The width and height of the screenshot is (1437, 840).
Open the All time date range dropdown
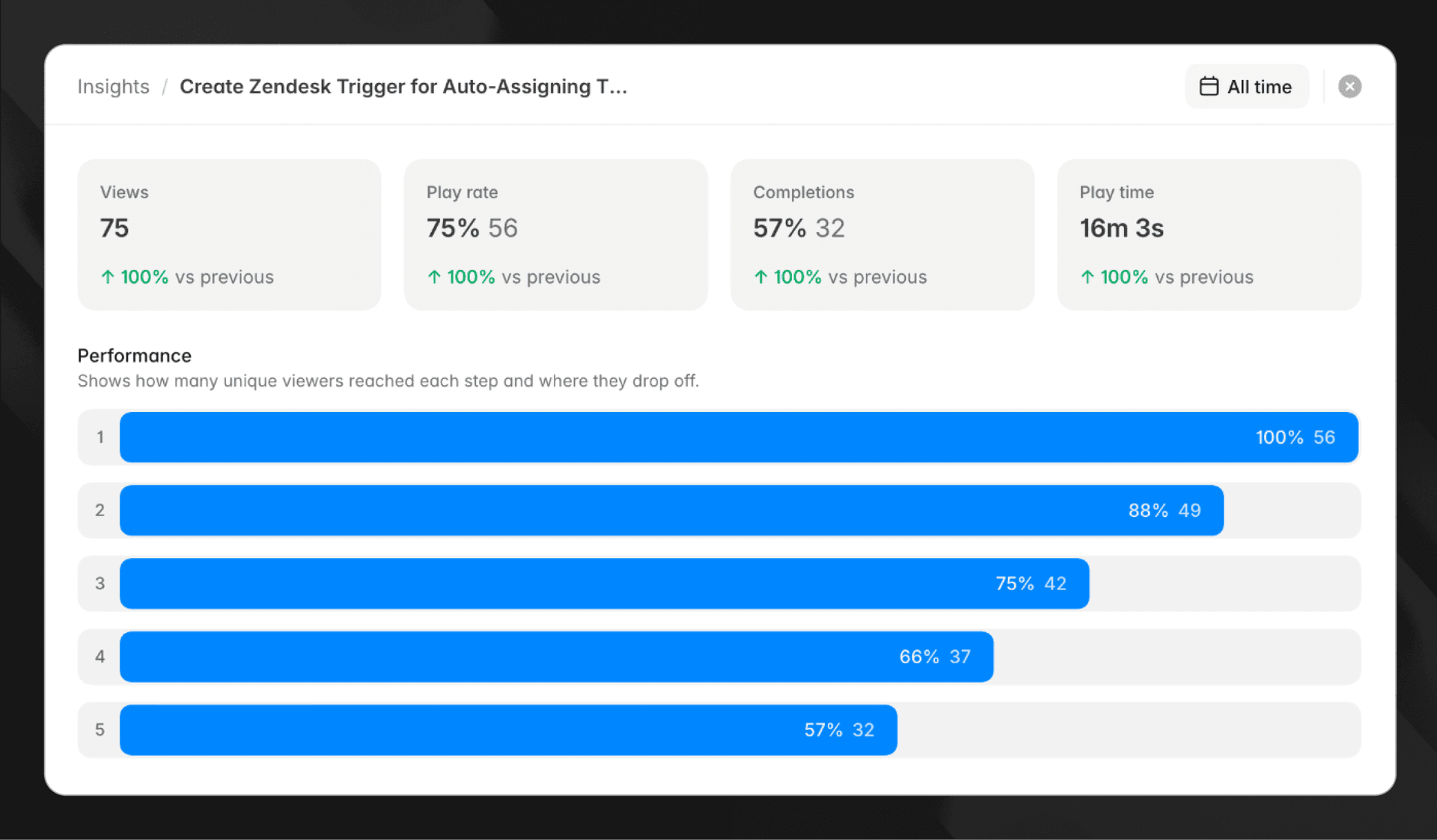1247,87
